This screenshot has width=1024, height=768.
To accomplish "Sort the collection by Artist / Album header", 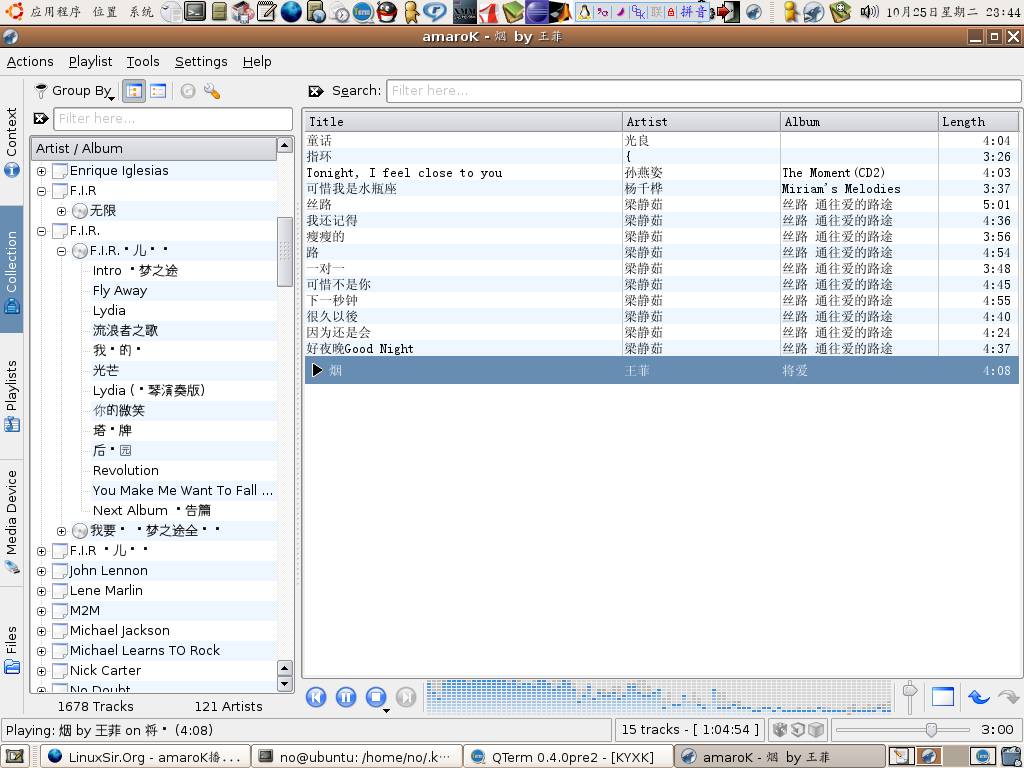I will 153,148.
